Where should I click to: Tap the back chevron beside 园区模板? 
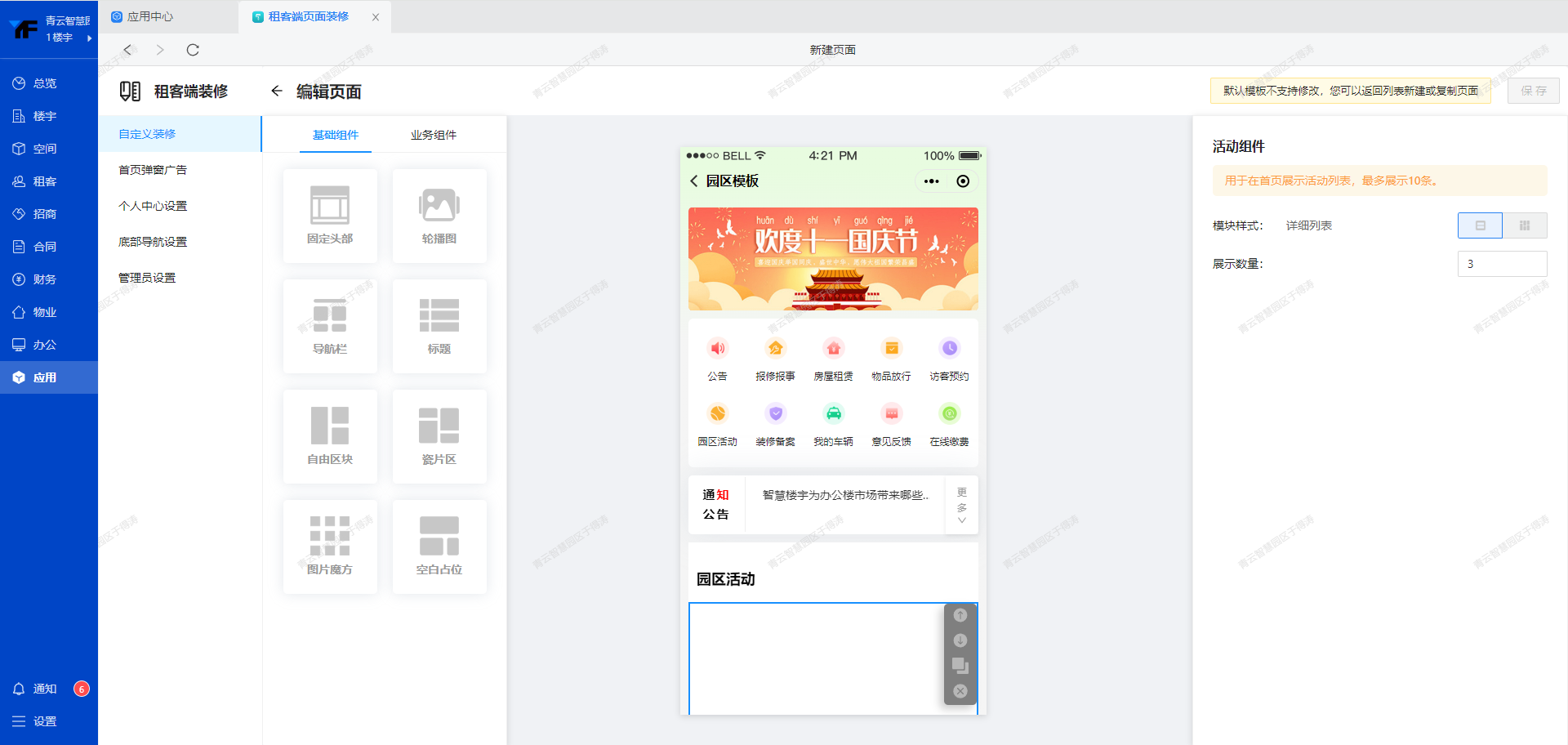tap(694, 181)
